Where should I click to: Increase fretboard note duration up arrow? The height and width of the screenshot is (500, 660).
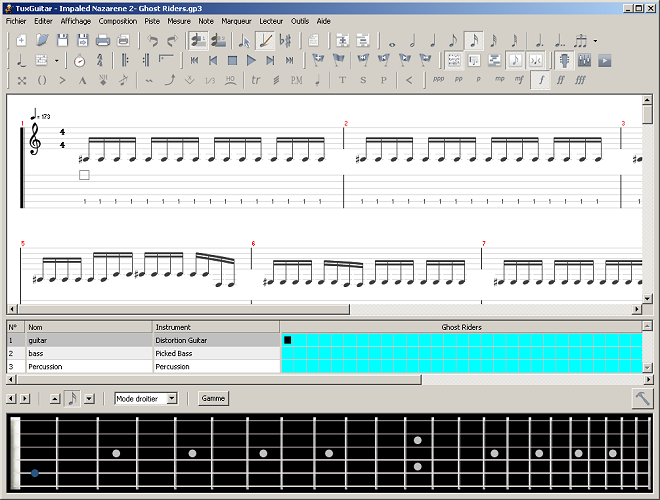tap(55, 399)
